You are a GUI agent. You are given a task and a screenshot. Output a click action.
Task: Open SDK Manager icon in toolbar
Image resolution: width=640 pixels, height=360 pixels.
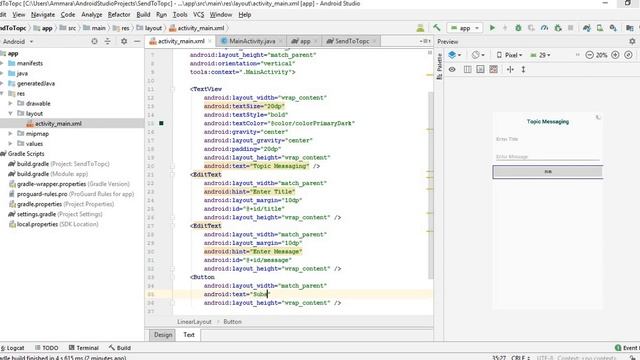tap(613, 28)
